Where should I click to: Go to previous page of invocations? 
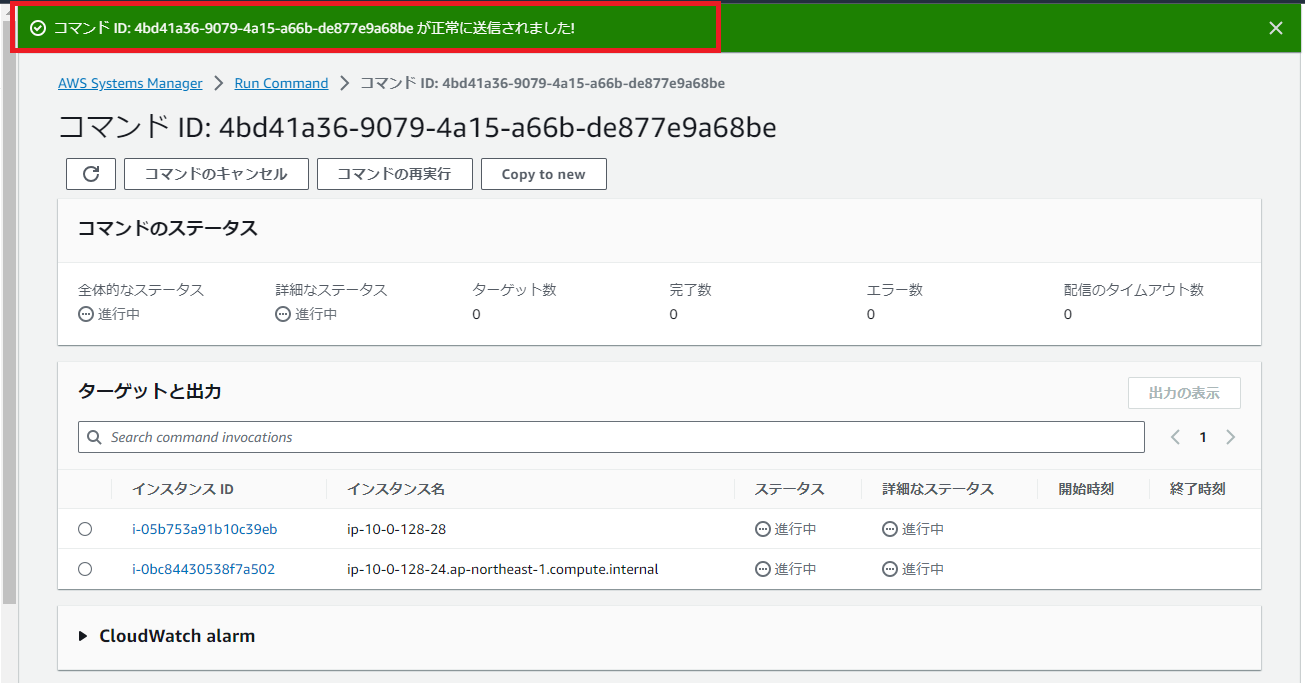coord(1175,437)
